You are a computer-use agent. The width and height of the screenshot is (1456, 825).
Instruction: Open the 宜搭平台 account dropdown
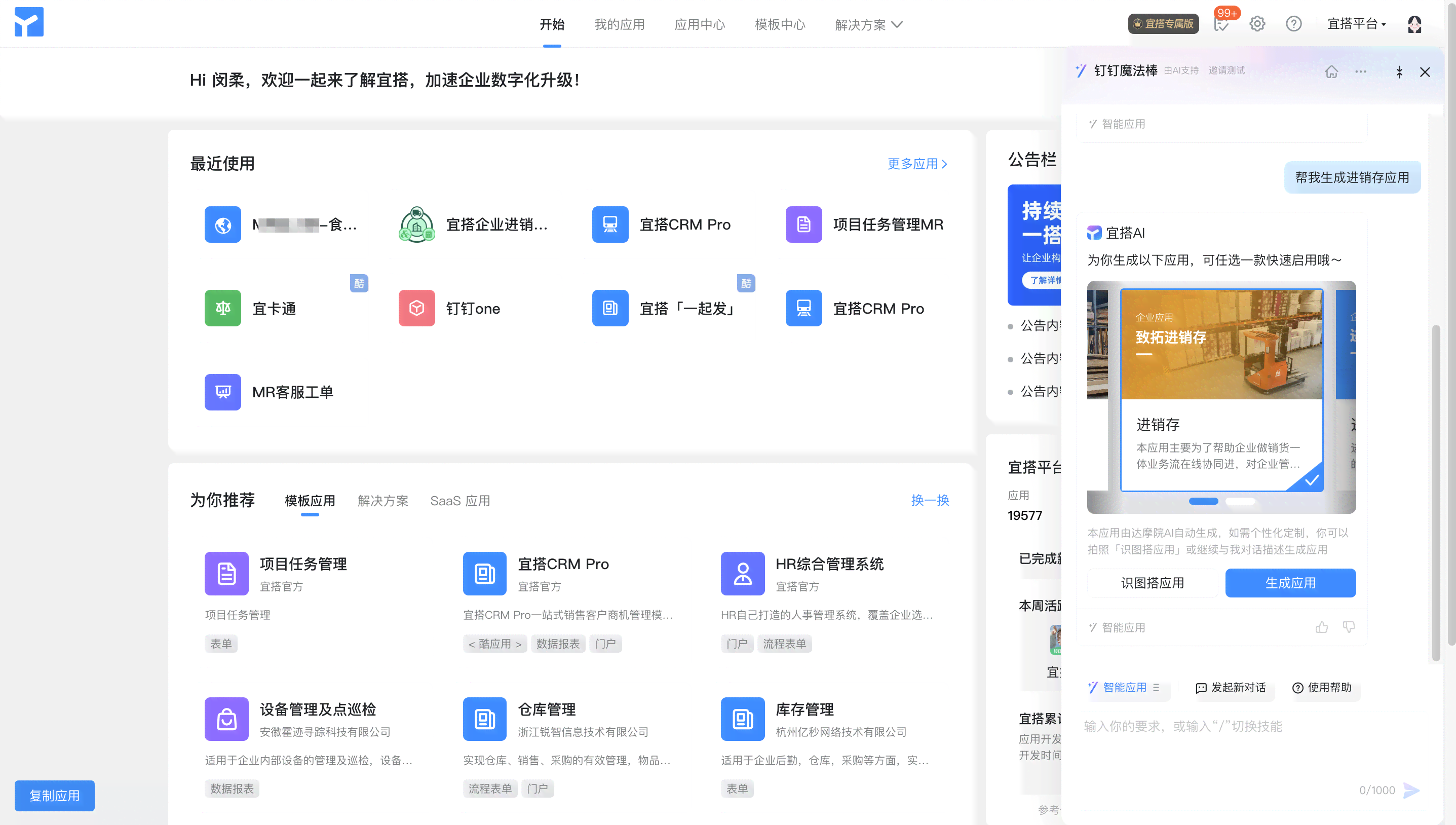click(x=1356, y=24)
